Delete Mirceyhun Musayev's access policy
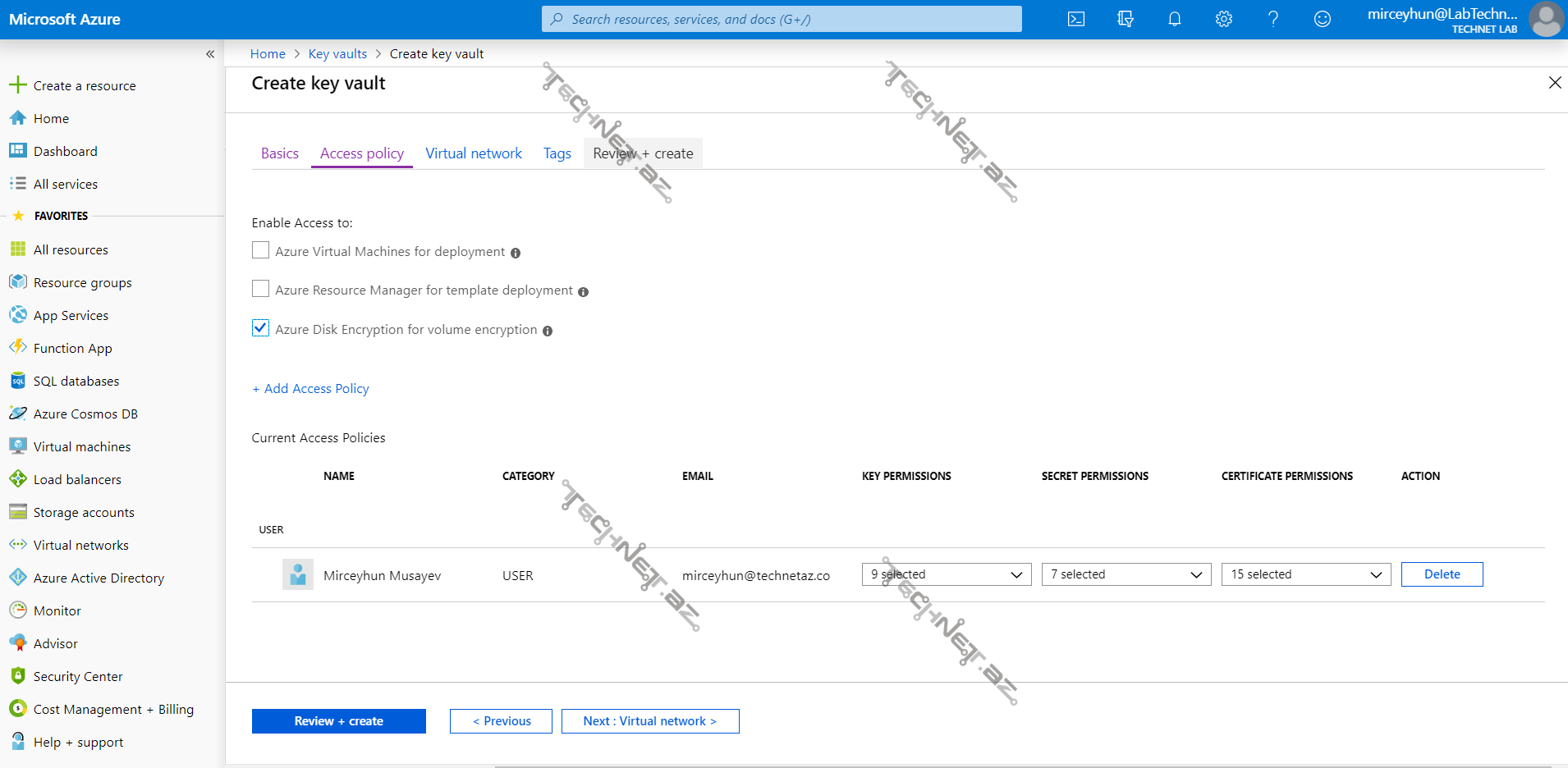The height and width of the screenshot is (768, 1568). [x=1441, y=574]
